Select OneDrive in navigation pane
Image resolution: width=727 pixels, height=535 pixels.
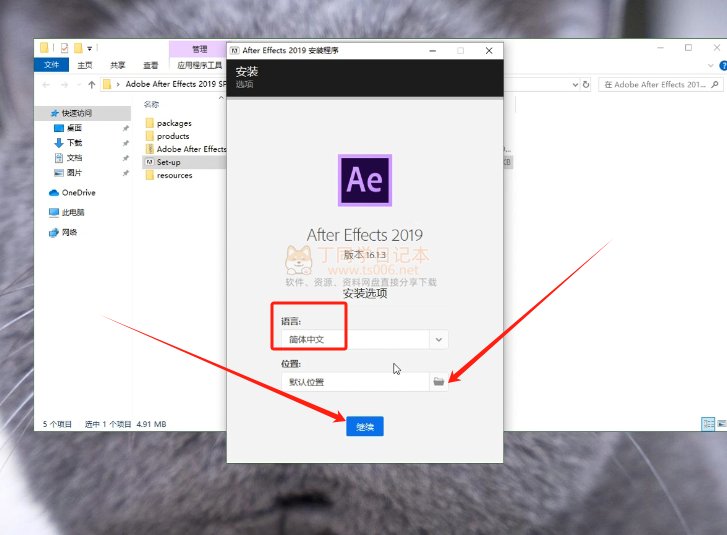point(78,192)
